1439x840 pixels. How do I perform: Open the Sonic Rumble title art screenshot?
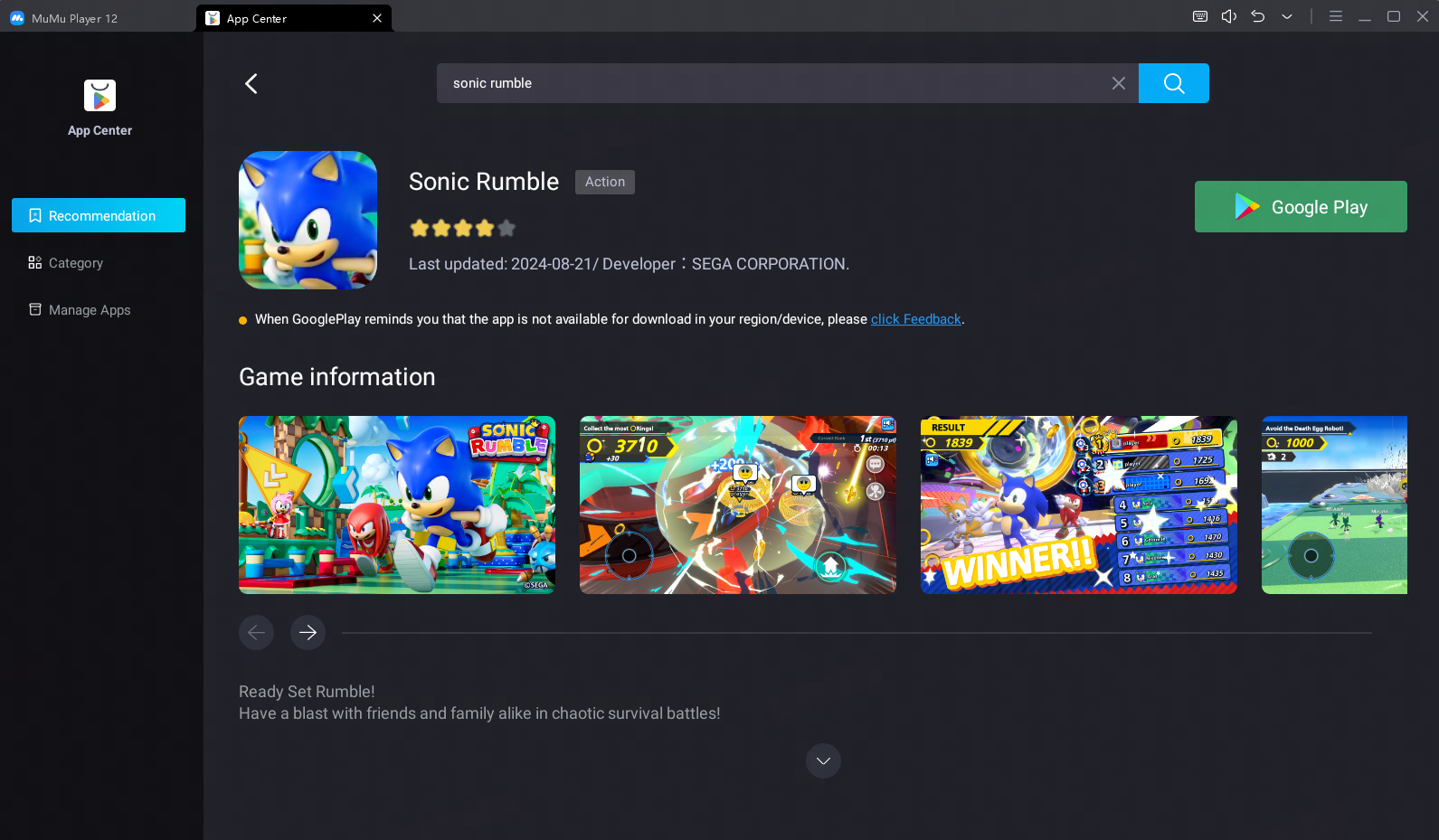point(397,505)
